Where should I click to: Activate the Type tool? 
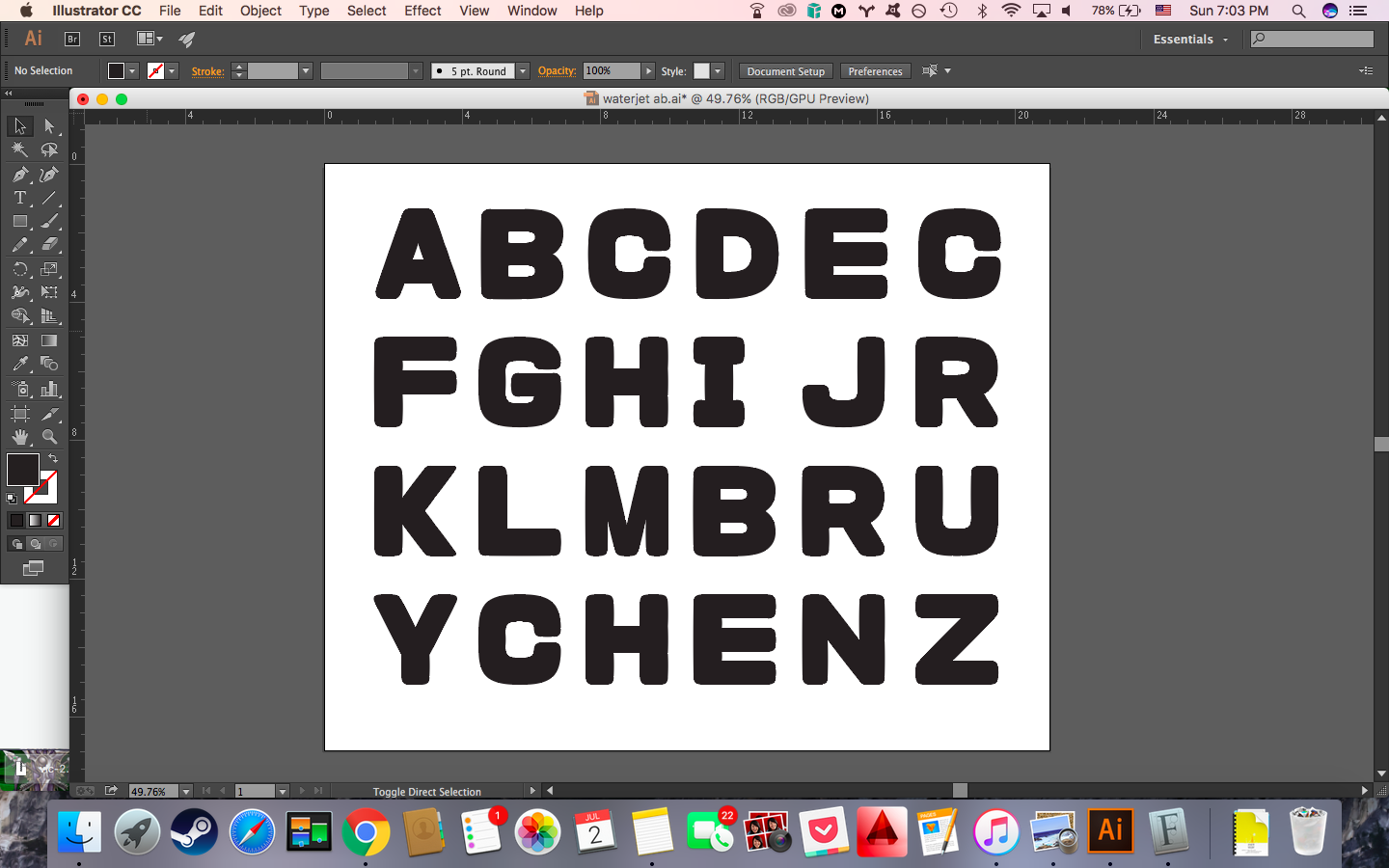point(20,198)
